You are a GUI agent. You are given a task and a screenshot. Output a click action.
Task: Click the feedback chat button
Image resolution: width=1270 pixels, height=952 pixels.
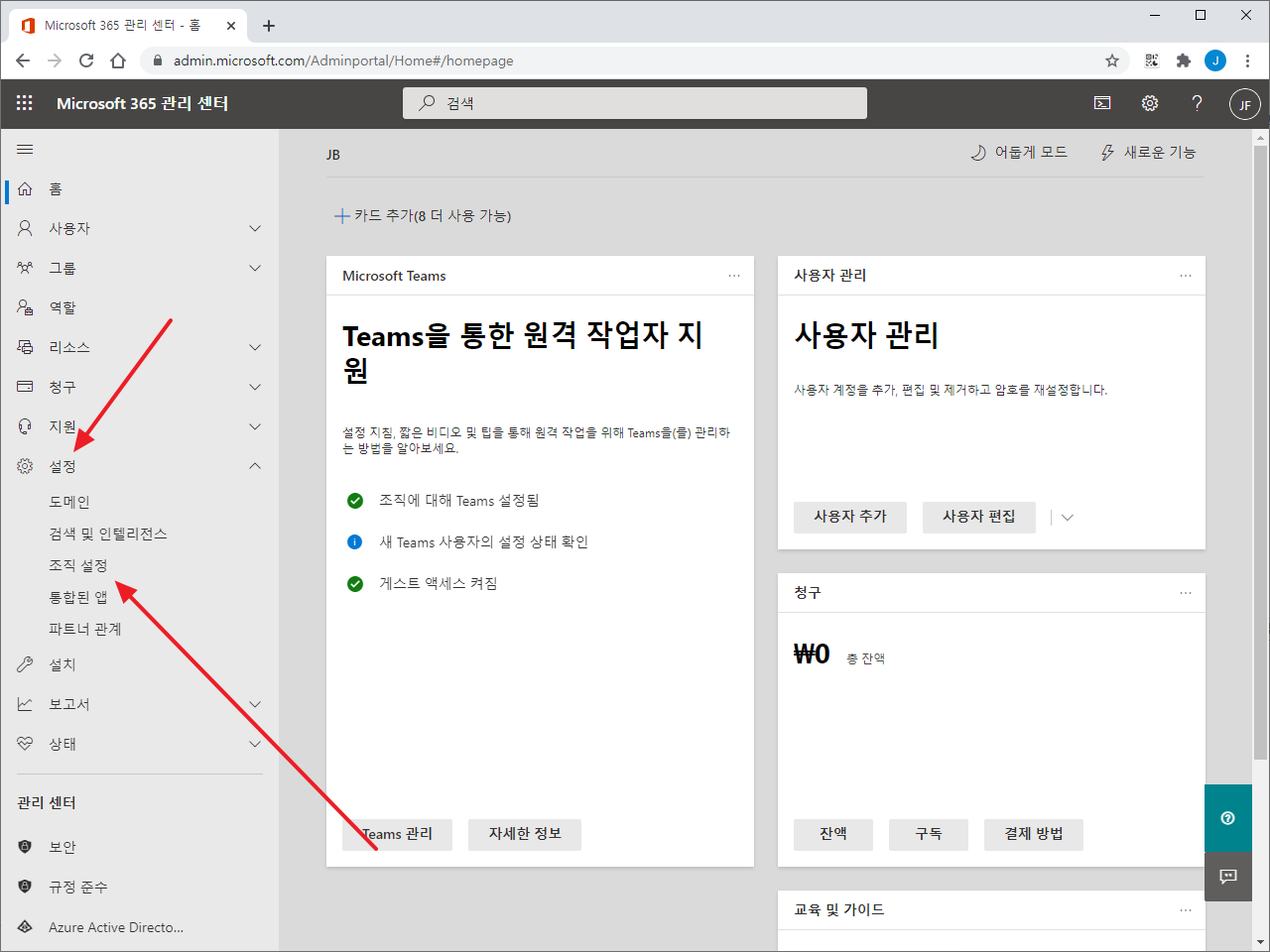(x=1228, y=877)
